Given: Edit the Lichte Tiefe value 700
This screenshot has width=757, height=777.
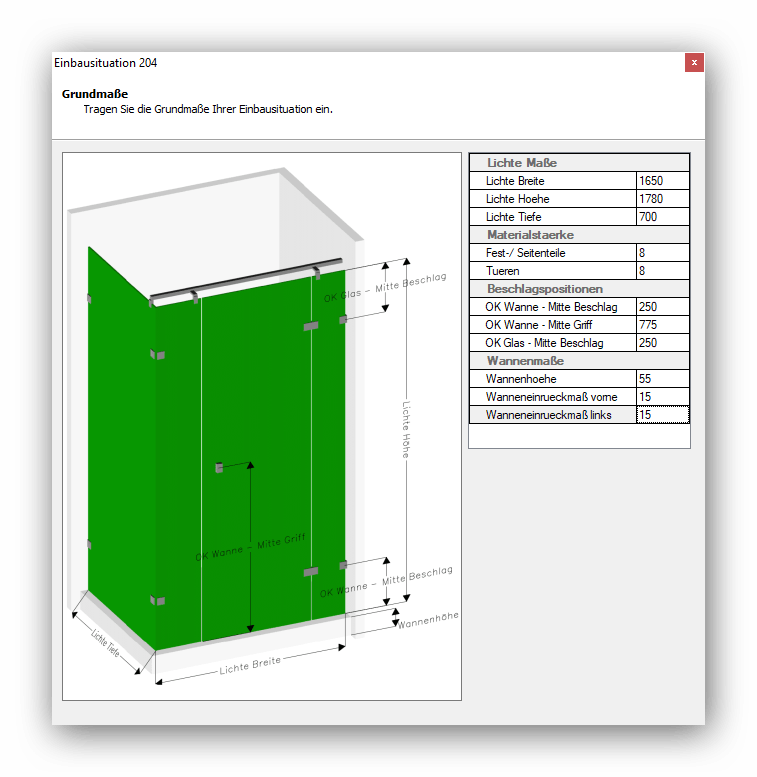Looking at the screenshot, I should click(662, 217).
